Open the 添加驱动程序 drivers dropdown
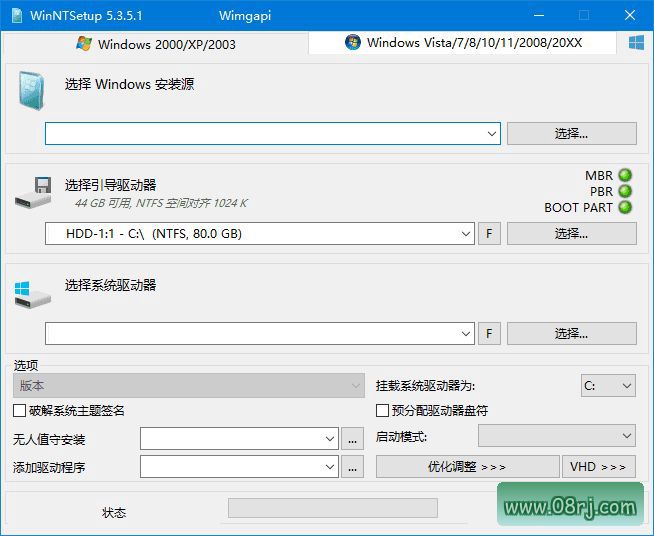 tap(239, 466)
